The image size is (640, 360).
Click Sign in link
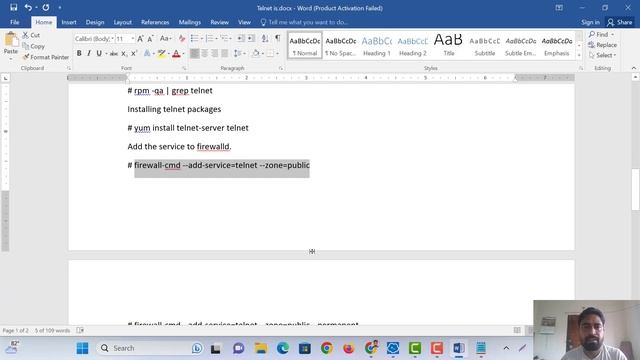click(x=590, y=22)
